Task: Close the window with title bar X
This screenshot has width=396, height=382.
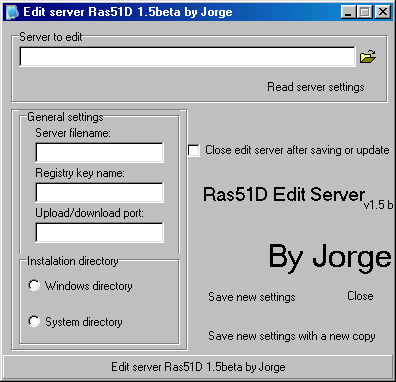Action: pyautogui.click(x=383, y=12)
